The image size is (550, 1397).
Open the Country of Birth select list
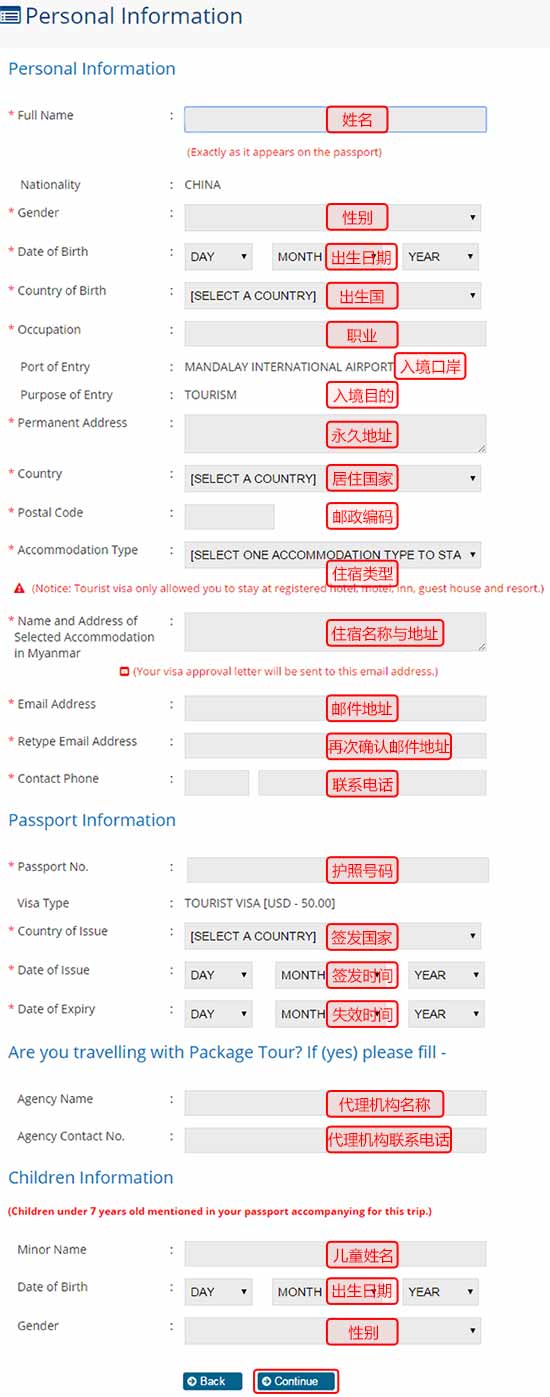pyautogui.click(x=333, y=295)
